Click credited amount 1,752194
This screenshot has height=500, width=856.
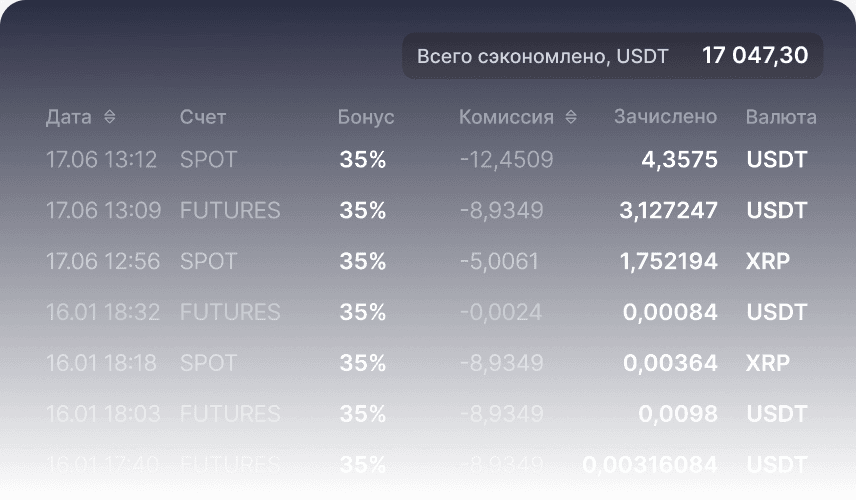click(x=669, y=261)
